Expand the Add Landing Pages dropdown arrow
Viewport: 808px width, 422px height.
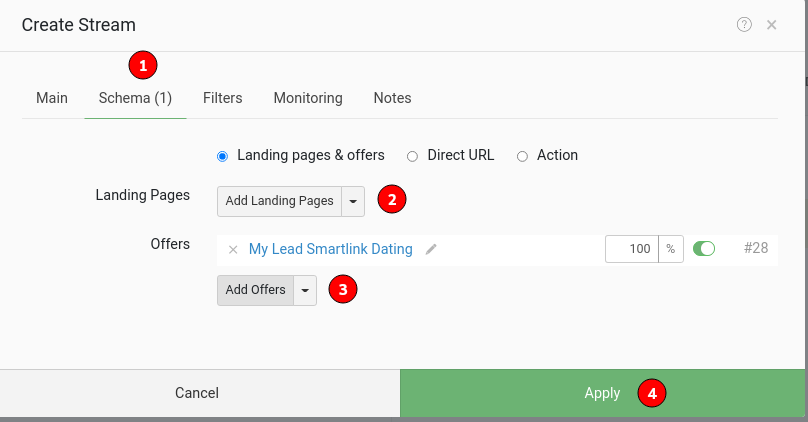(x=353, y=201)
